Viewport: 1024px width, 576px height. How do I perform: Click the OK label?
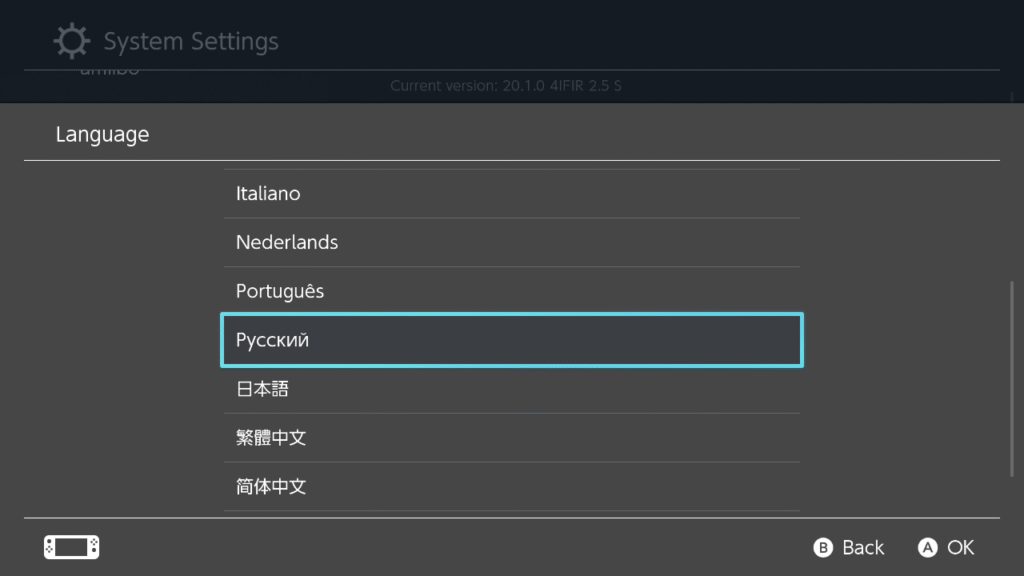[x=960, y=547]
